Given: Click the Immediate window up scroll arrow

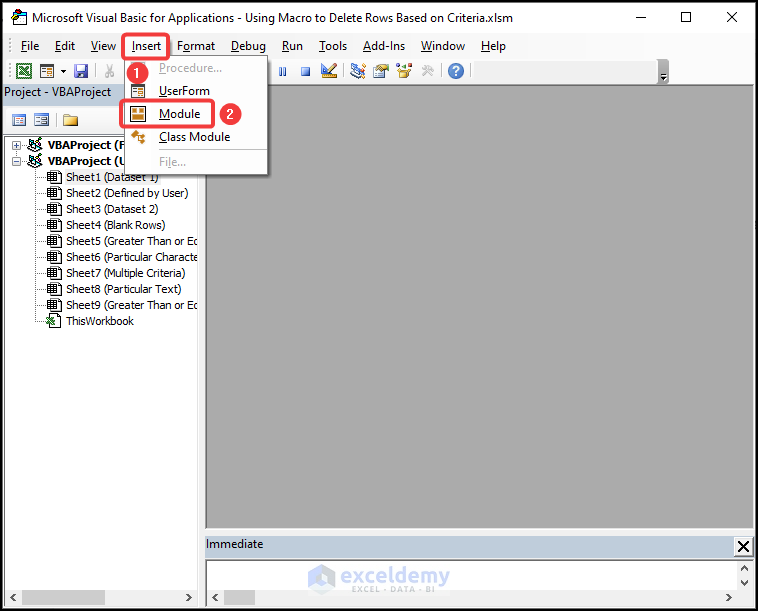Looking at the screenshot, I should point(744,568).
